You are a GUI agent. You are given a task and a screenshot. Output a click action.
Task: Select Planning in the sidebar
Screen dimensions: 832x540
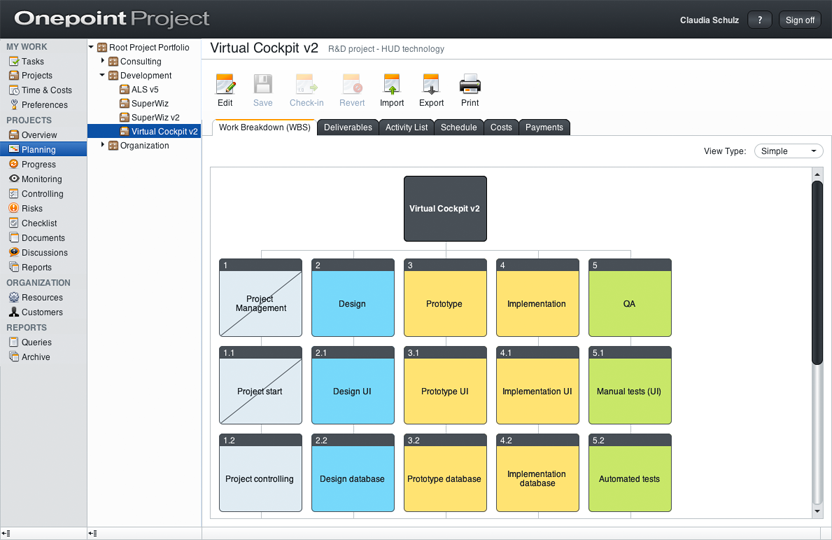click(44, 149)
